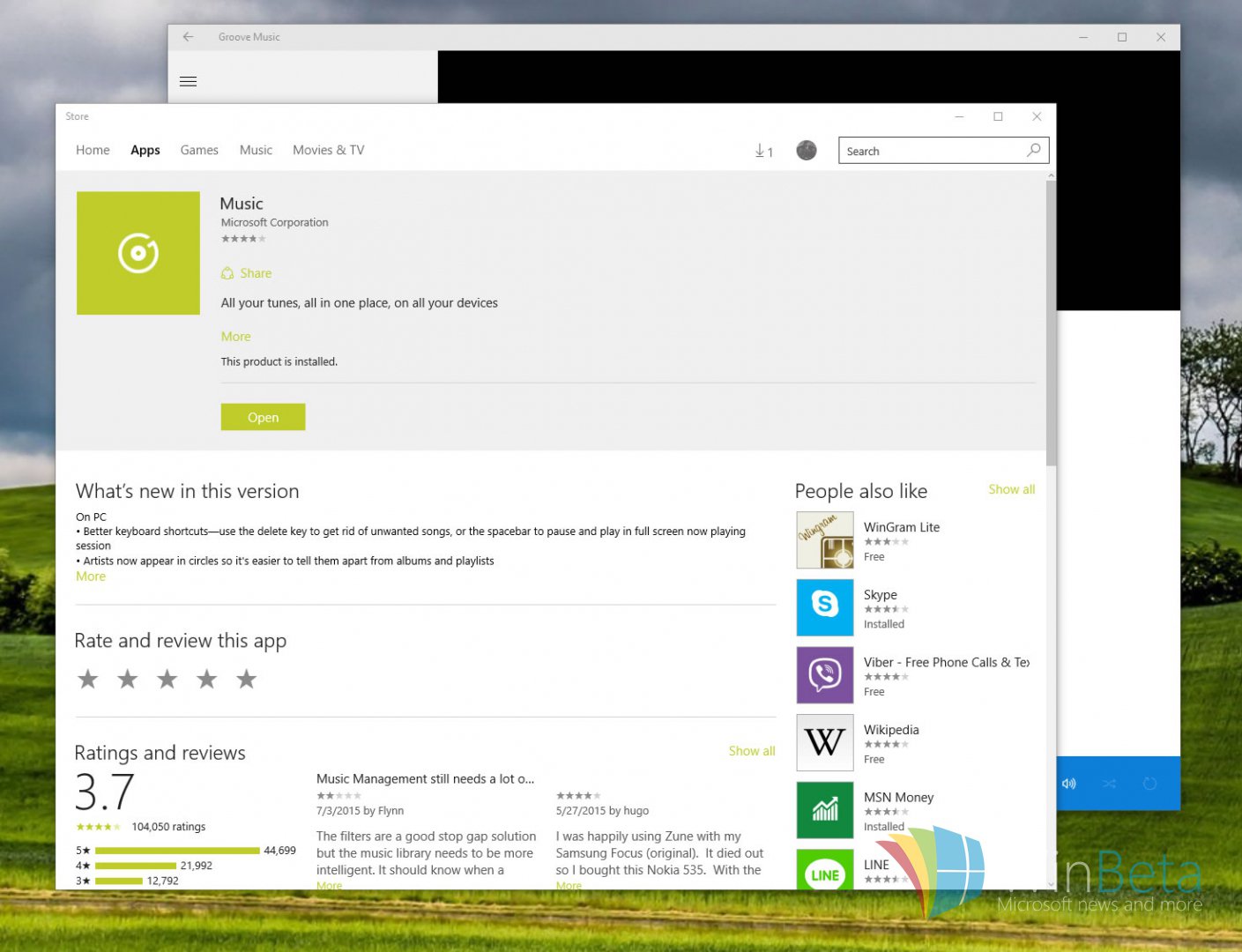The height and width of the screenshot is (952, 1242).
Task: Open the Viber app icon
Action: tap(825, 675)
